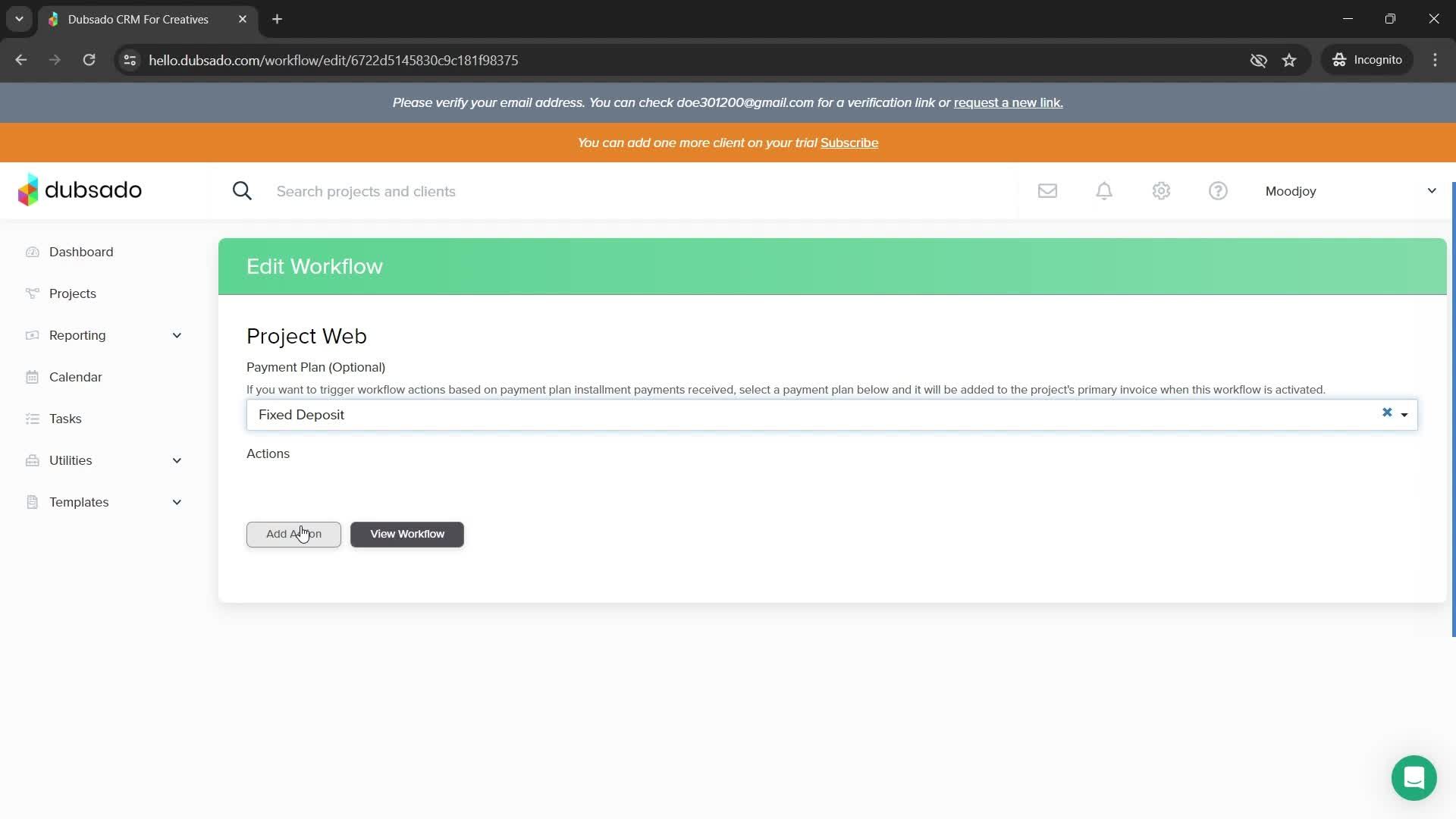Image resolution: width=1456 pixels, height=819 pixels.
Task: Open Chrome's three-dot menu
Action: (x=1435, y=60)
